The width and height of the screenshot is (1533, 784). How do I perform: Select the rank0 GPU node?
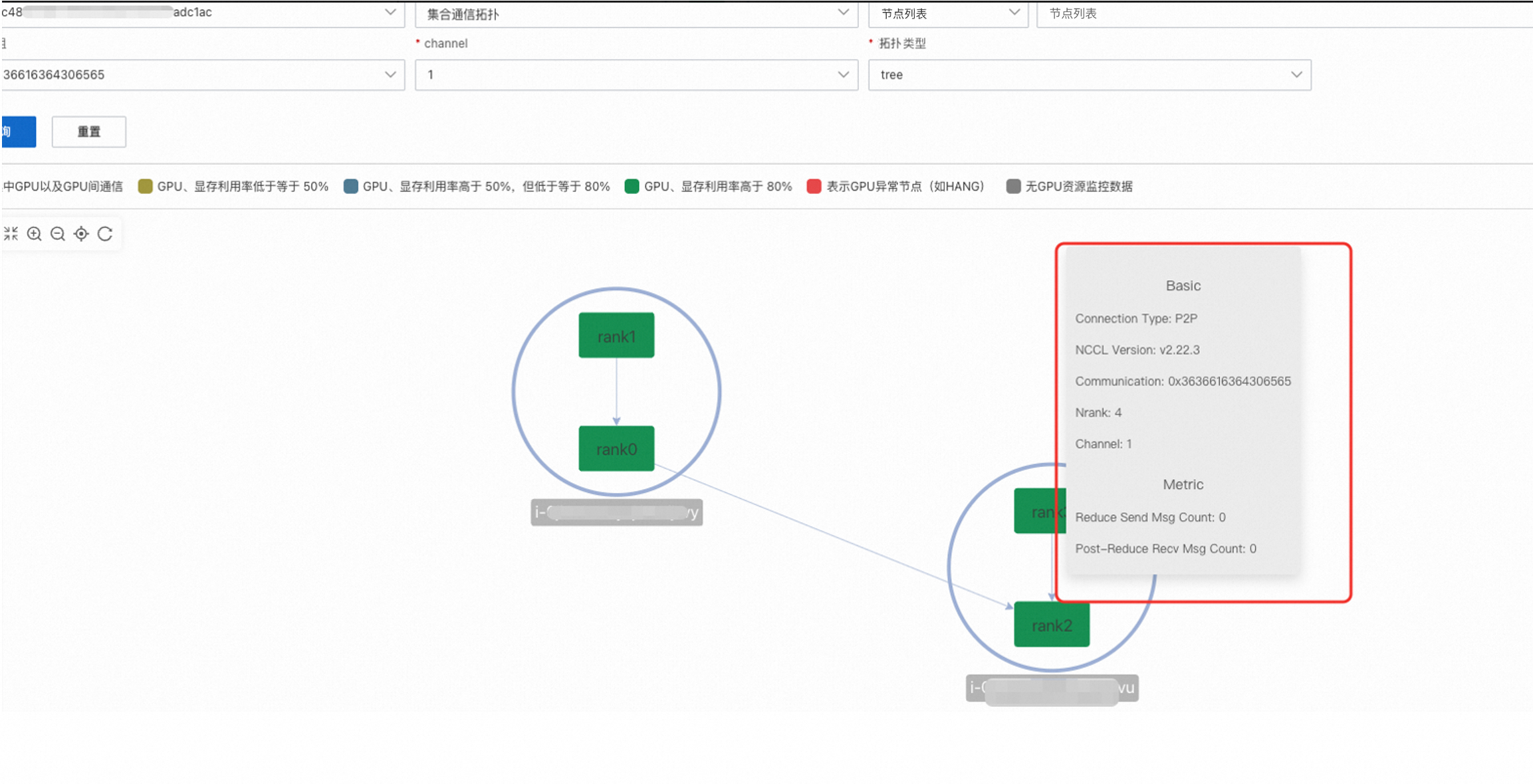point(616,449)
